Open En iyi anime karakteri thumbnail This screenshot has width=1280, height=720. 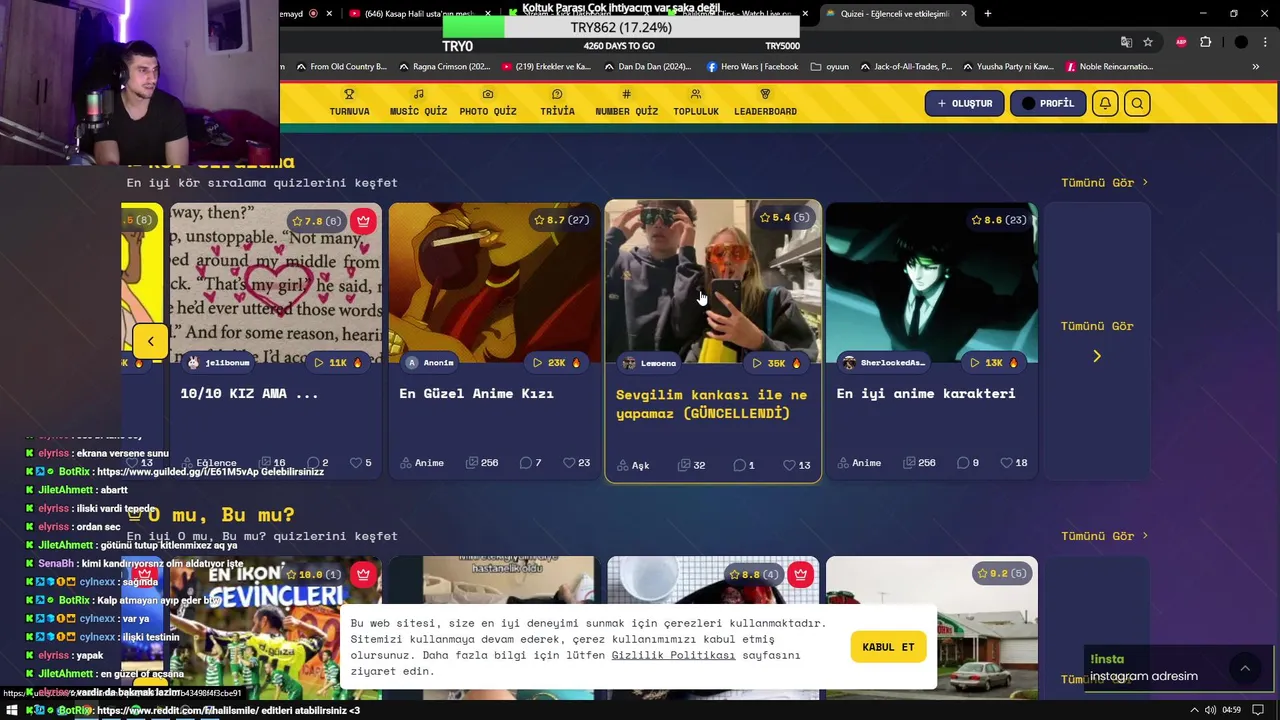point(932,283)
